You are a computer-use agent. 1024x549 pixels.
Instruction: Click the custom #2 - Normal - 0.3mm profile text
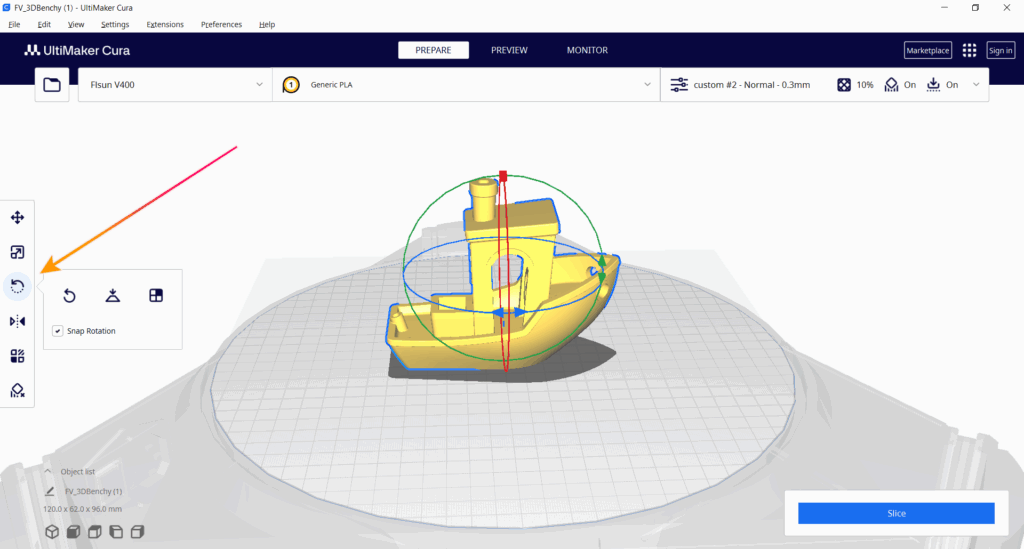pyautogui.click(x=752, y=85)
